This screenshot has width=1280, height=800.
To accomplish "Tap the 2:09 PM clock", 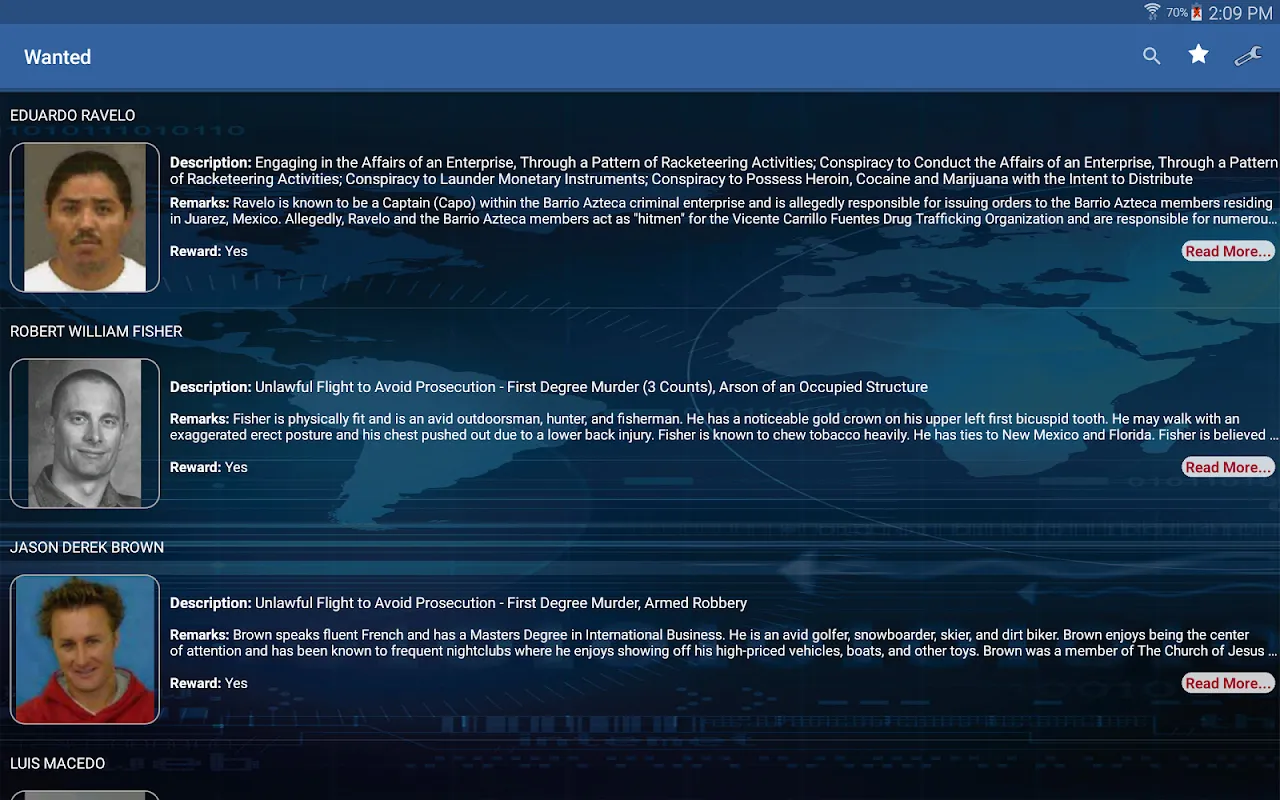I will [x=1240, y=13].
